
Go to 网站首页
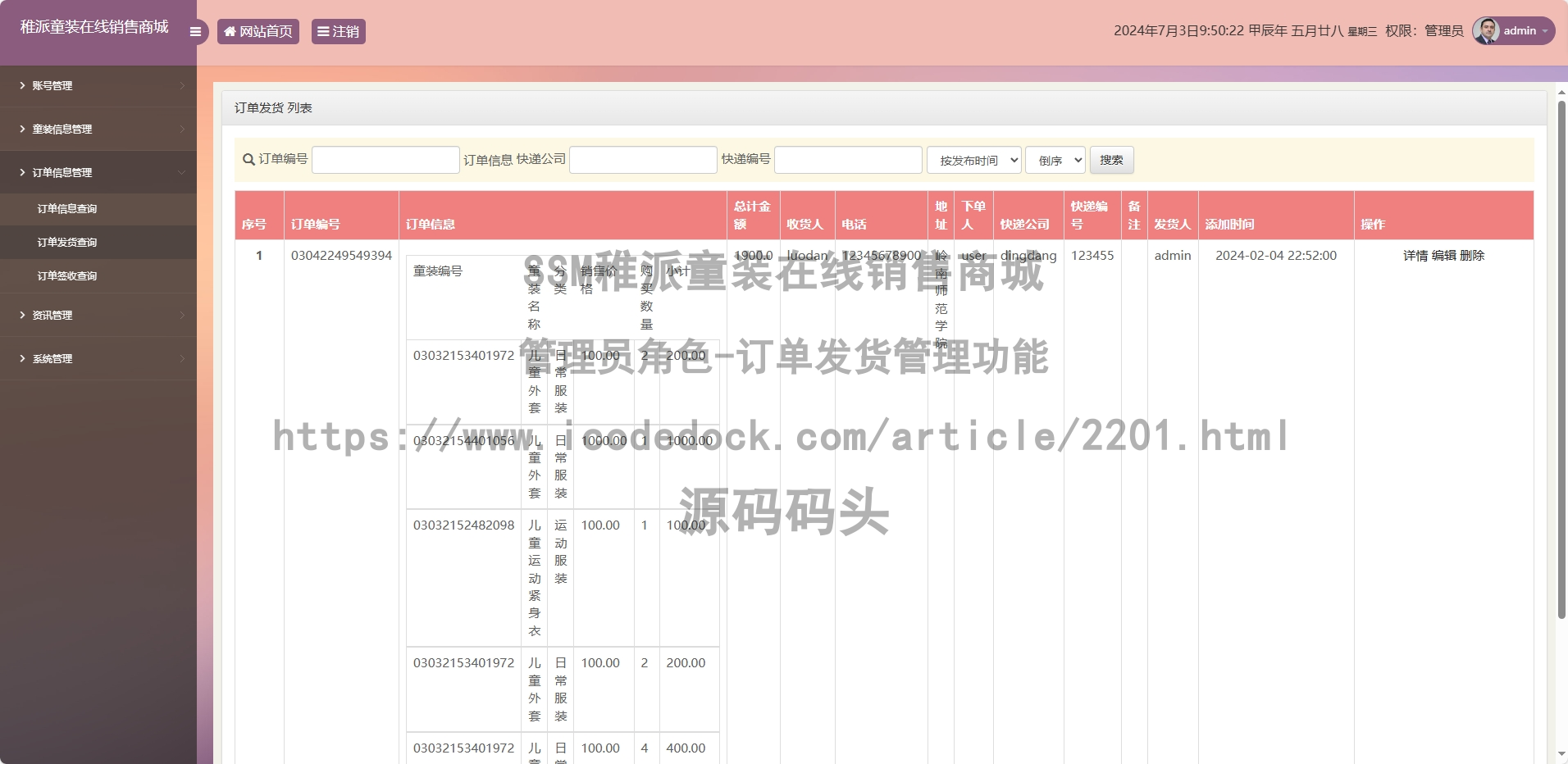point(258,31)
